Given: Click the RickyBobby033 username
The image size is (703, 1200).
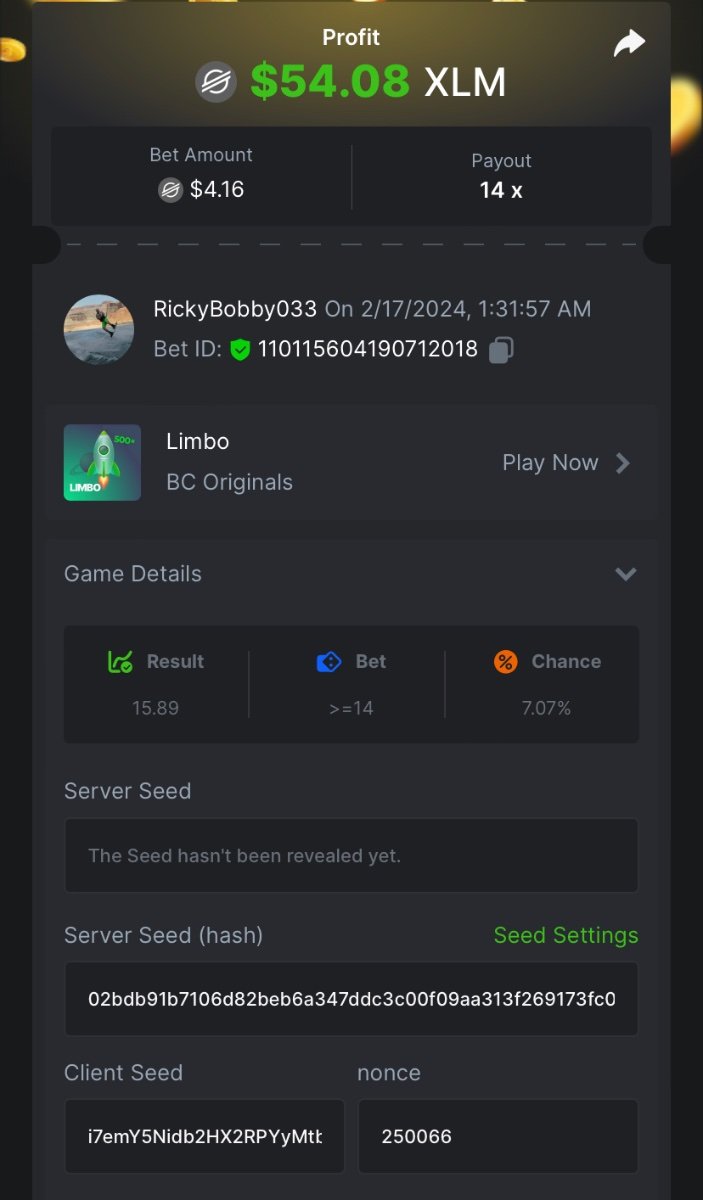Looking at the screenshot, I should click(x=235, y=309).
